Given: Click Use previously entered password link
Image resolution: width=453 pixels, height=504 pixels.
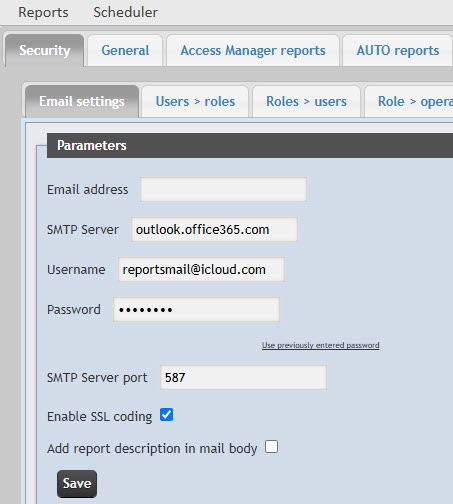Looking at the screenshot, I should (x=321, y=345).
